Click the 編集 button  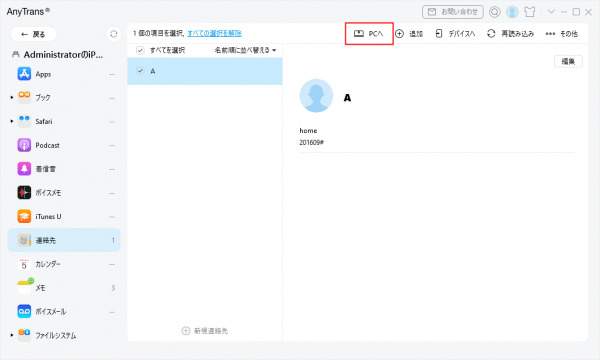point(568,62)
